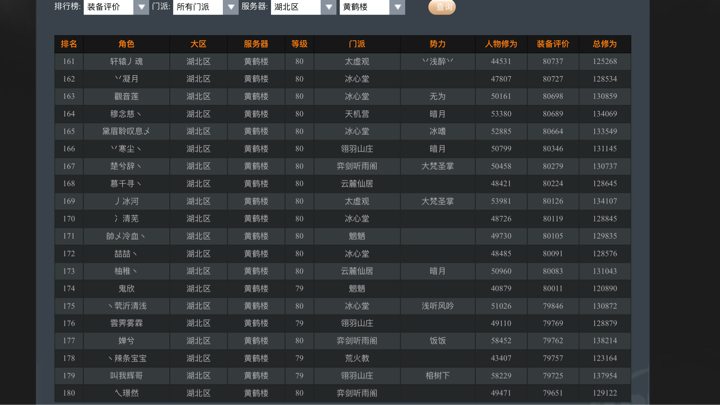Select character name 鬼欣
This screenshot has width=720, height=405.
pyautogui.click(x=126, y=288)
